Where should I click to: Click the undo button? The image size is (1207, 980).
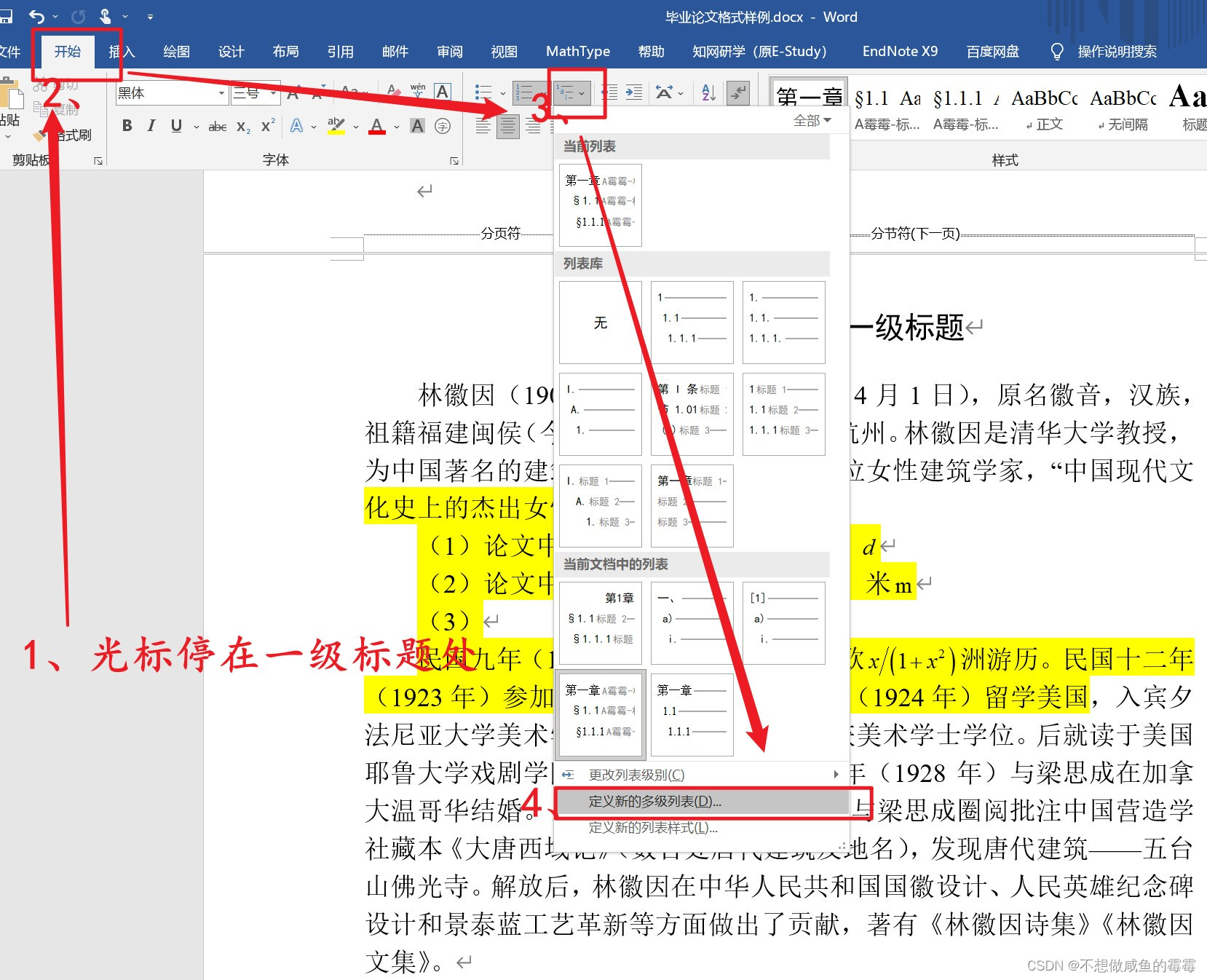pyautogui.click(x=36, y=16)
